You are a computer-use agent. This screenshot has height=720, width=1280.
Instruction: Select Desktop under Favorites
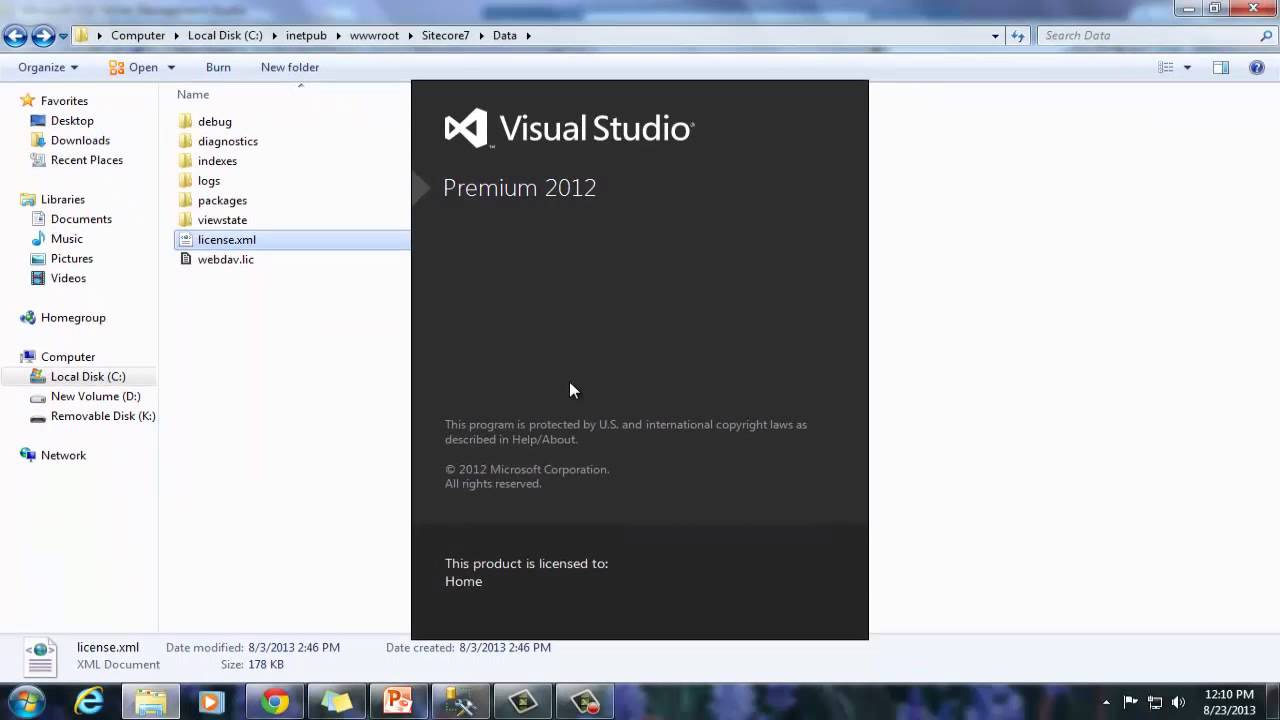72,121
